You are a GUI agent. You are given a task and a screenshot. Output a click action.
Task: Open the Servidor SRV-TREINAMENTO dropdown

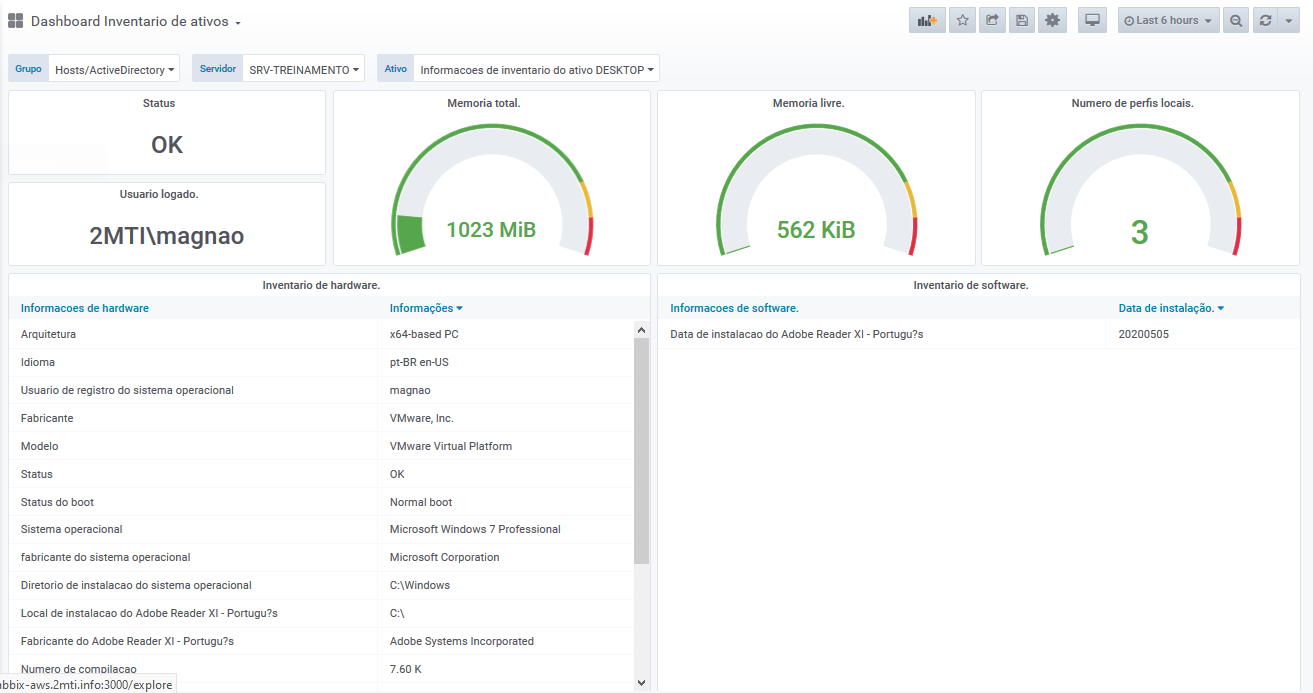tap(304, 70)
